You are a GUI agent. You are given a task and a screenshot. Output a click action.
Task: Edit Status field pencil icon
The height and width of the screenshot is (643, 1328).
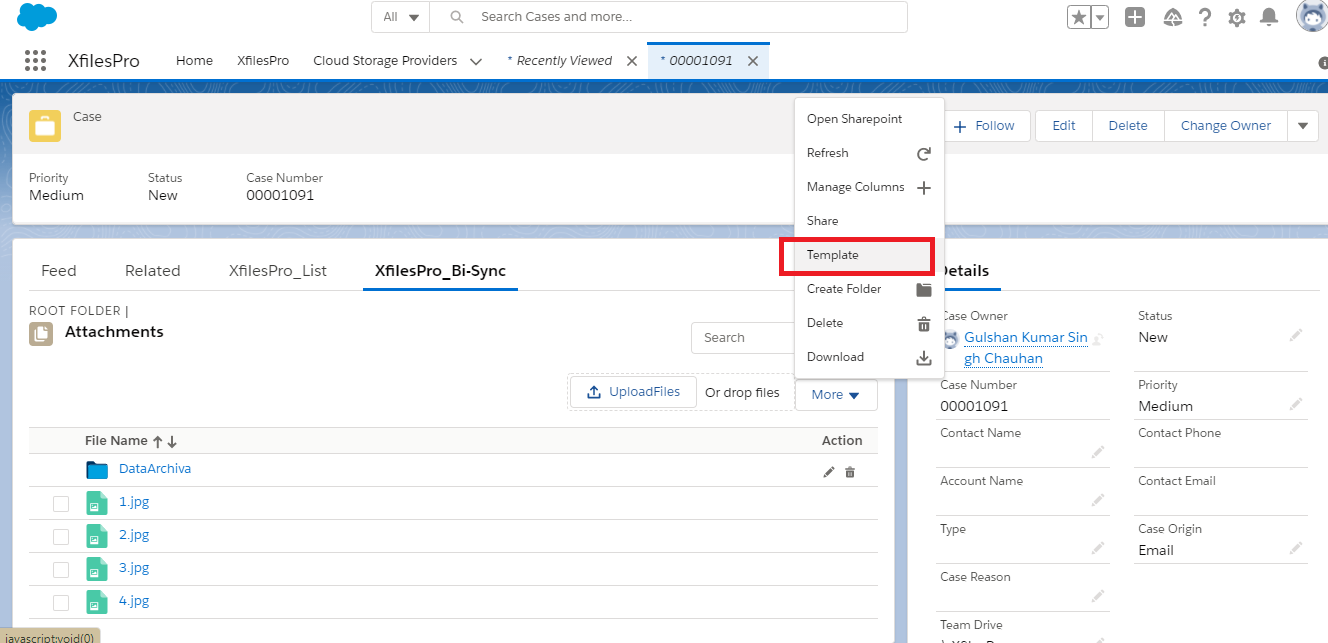pos(1296,335)
